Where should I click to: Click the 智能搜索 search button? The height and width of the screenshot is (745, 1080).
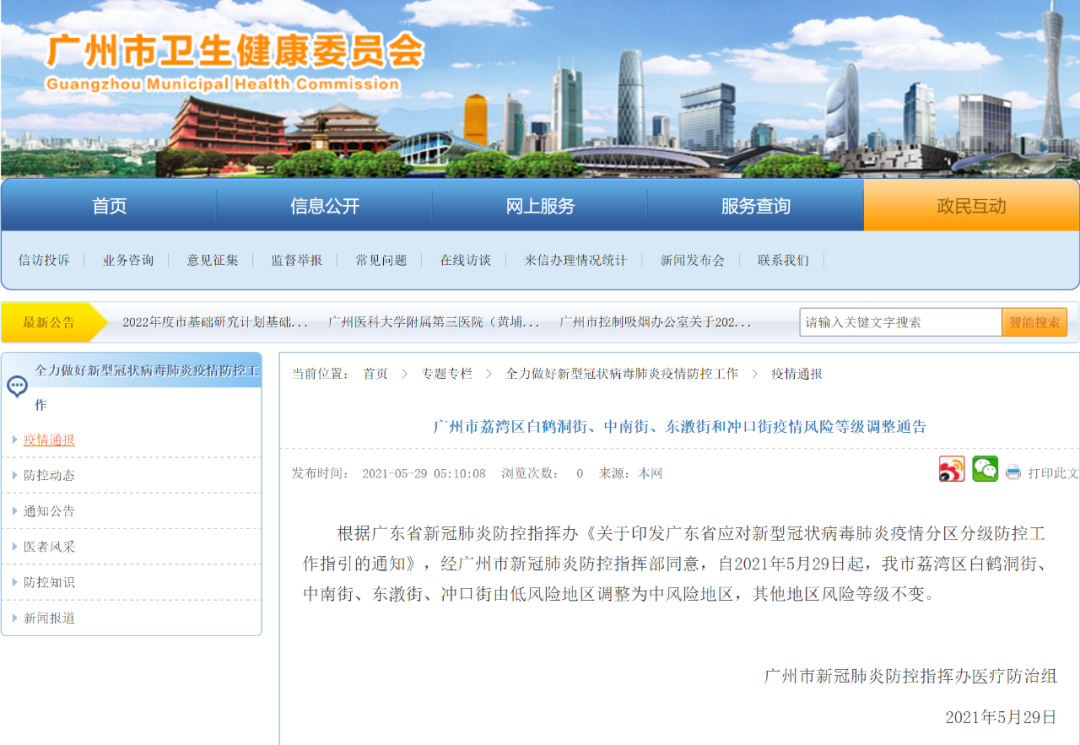(x=1034, y=321)
